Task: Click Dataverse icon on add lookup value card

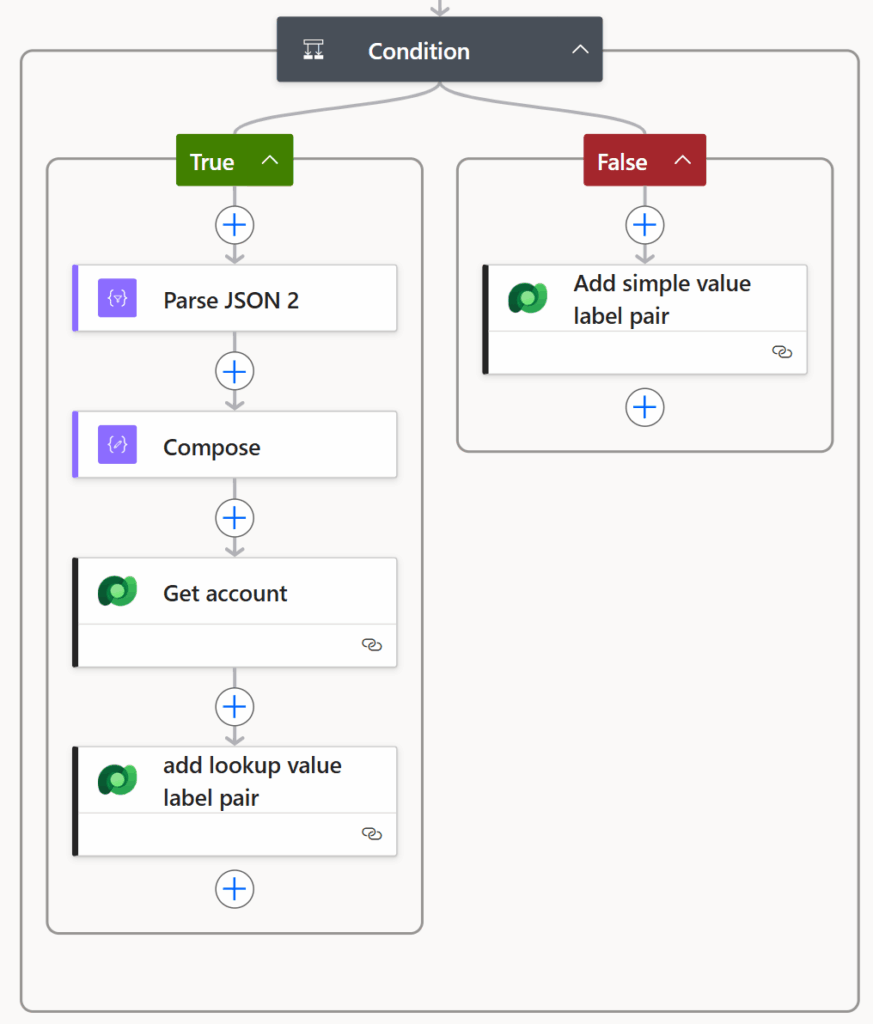Action: click(117, 781)
